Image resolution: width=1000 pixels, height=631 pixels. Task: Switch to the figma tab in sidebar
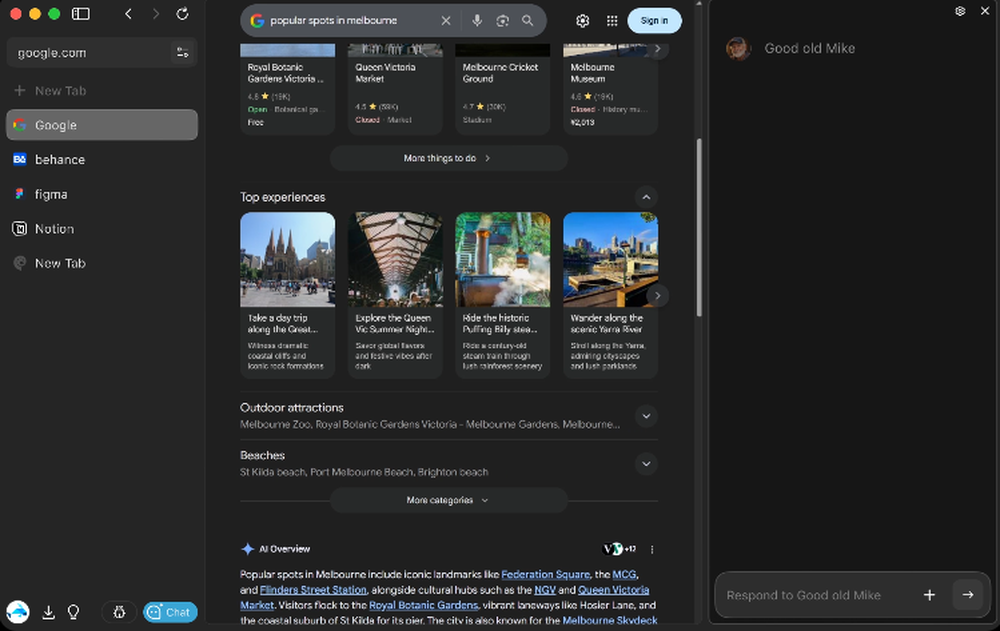pos(48,193)
